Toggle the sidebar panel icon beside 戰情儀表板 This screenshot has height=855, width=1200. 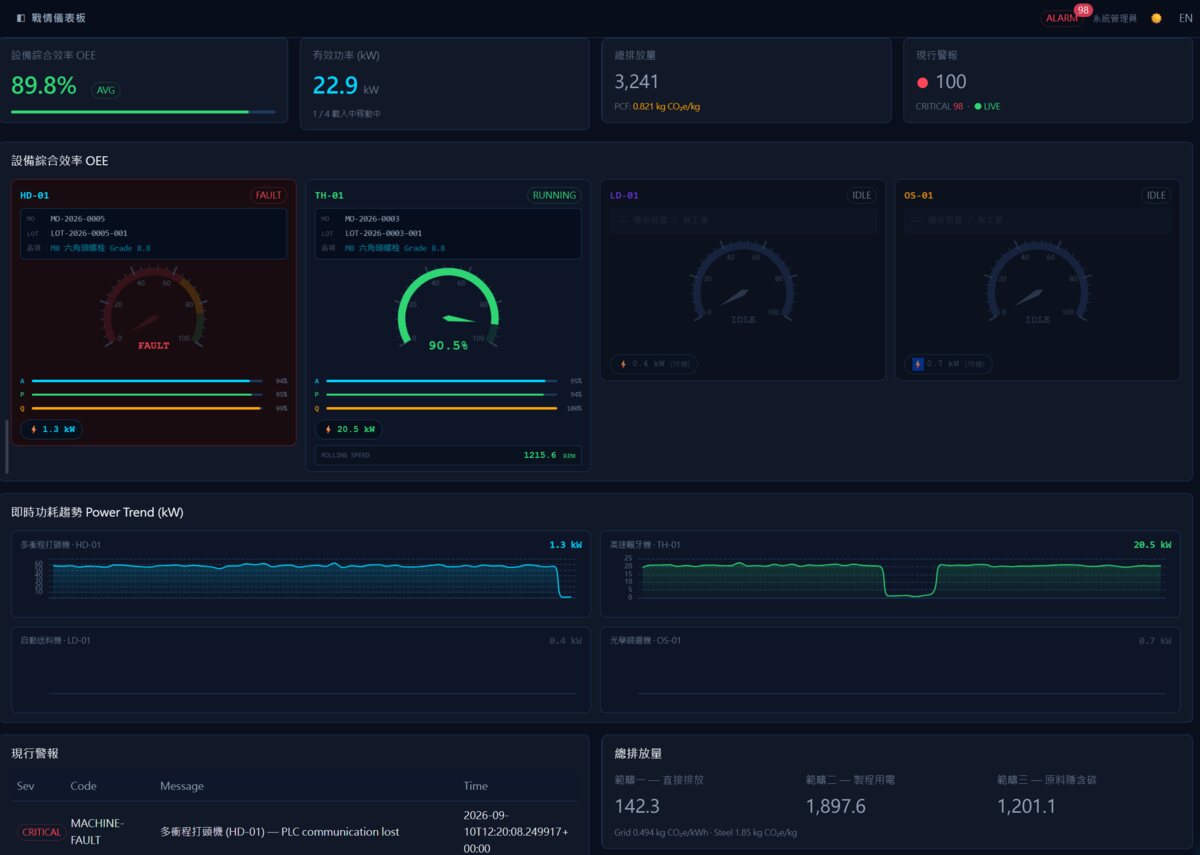[21, 18]
